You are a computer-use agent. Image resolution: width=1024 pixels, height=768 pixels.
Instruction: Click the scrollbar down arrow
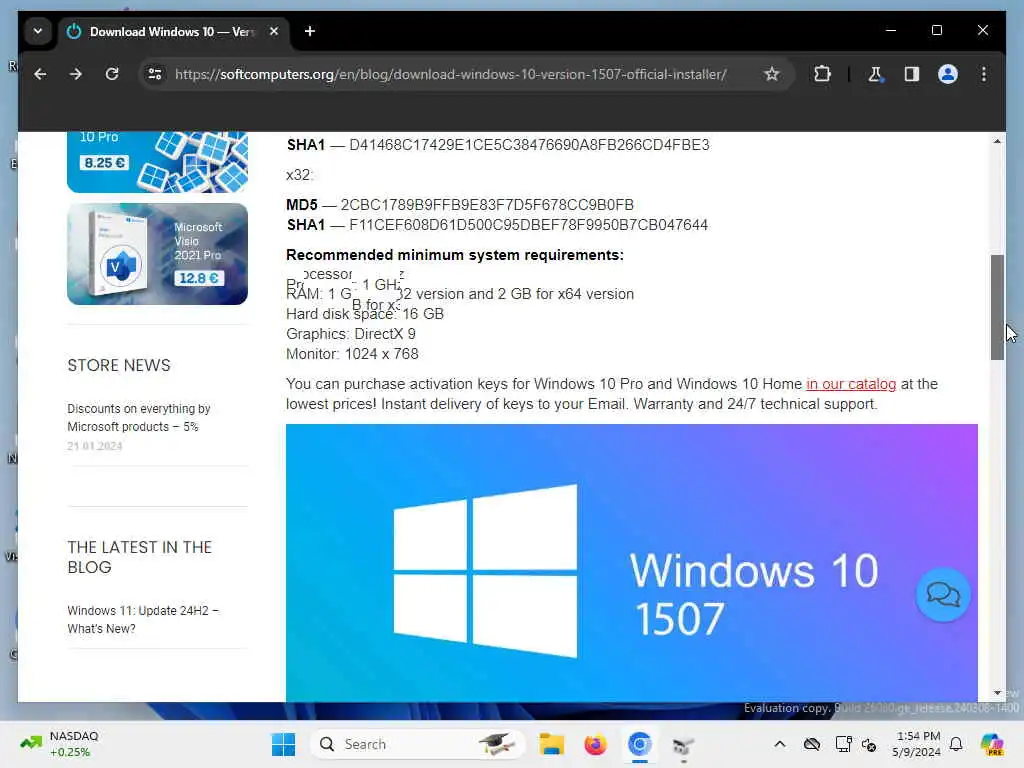click(x=997, y=692)
